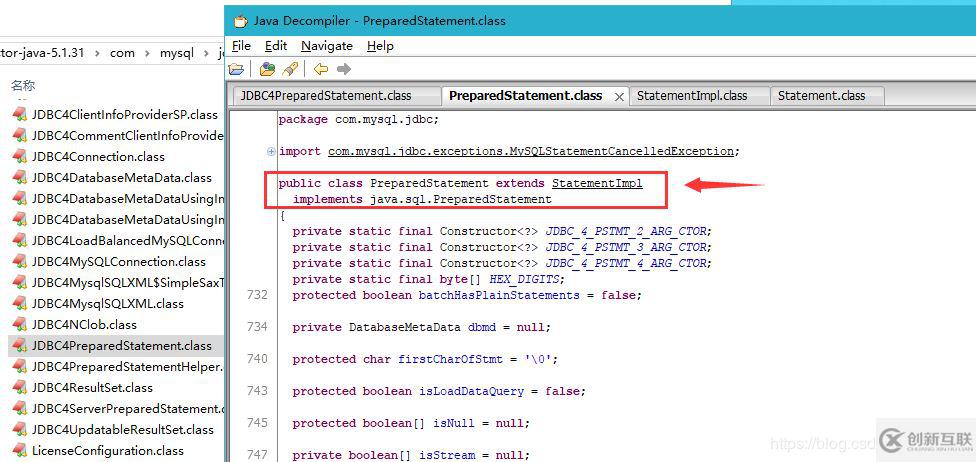976x462 pixels.
Task: Click the Search toolbar icon
Action: coord(290,69)
